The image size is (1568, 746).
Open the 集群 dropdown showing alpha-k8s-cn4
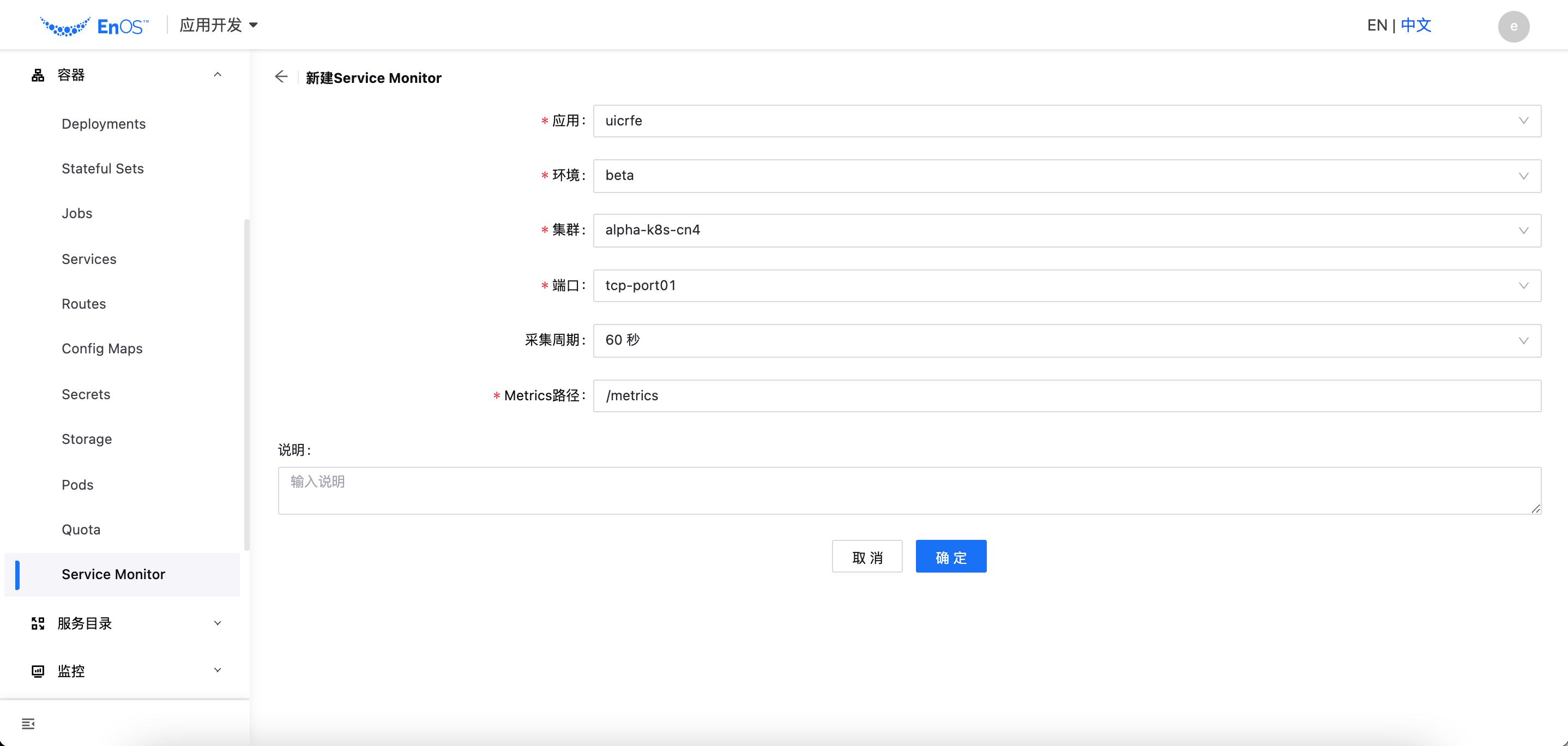(x=1523, y=230)
